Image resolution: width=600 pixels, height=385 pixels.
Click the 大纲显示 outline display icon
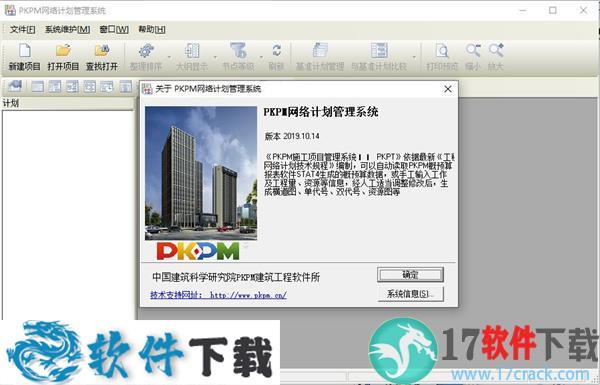click(192, 51)
